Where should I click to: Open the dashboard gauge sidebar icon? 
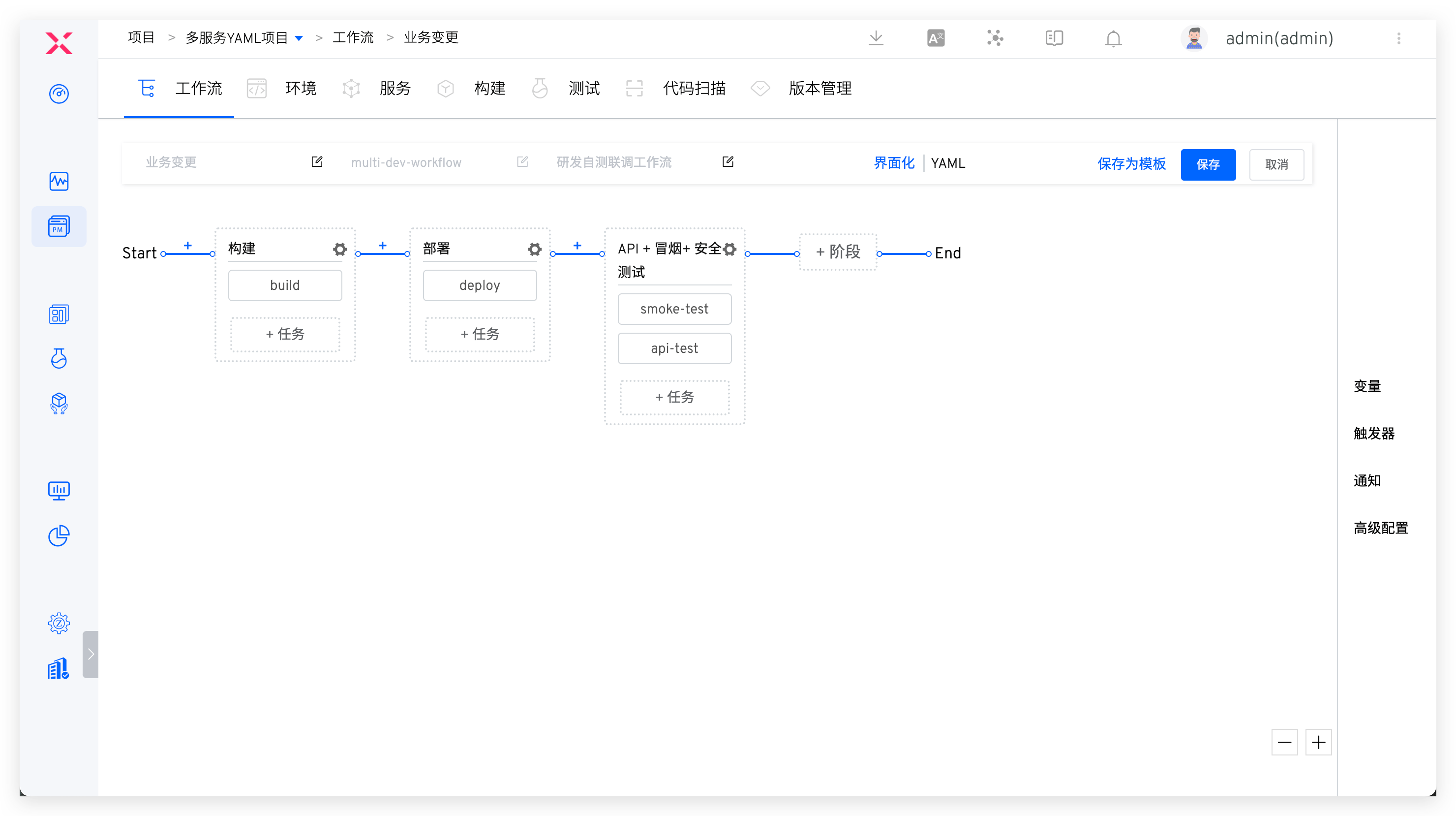click(x=59, y=94)
